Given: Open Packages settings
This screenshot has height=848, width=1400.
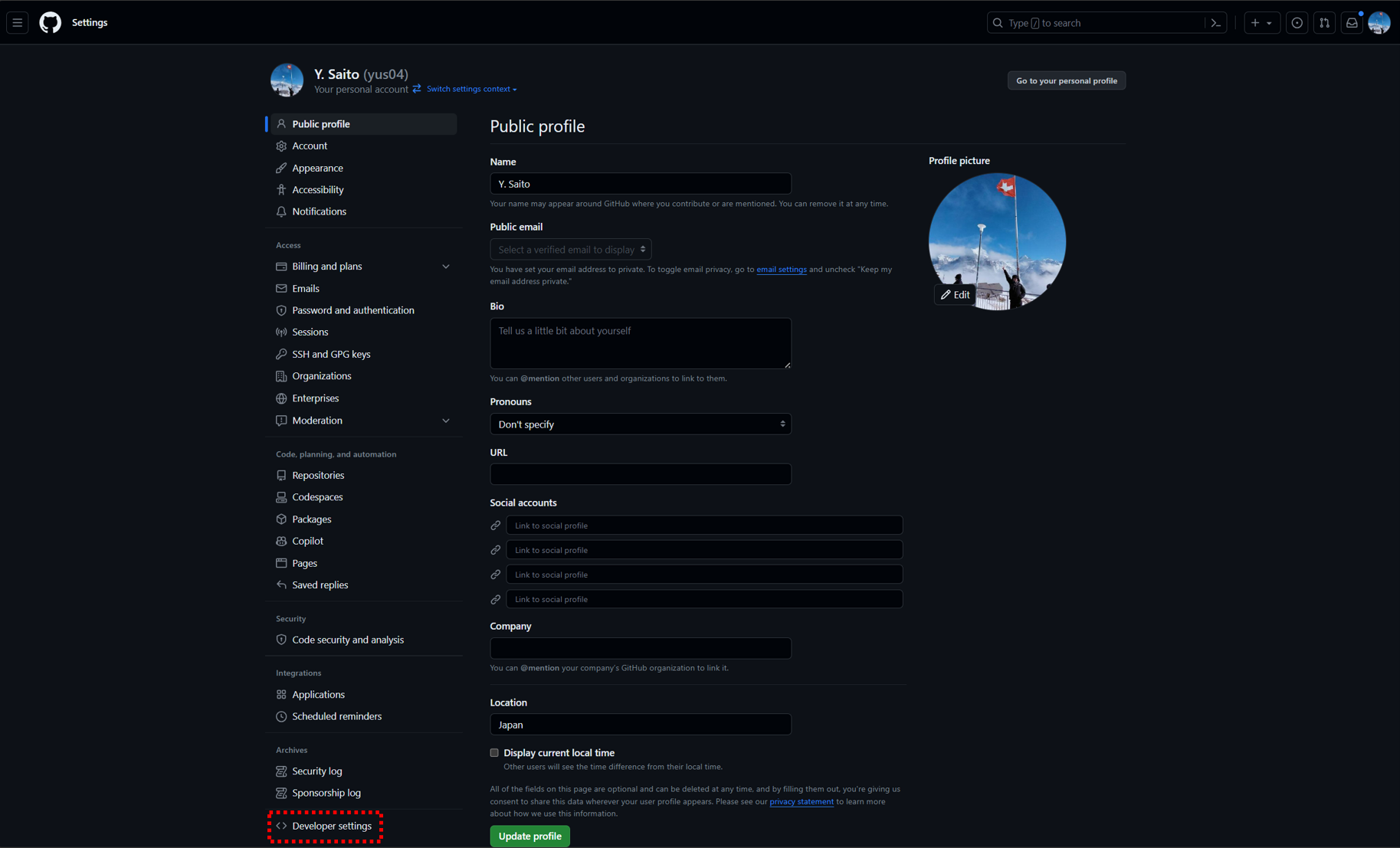Looking at the screenshot, I should (363, 519).
